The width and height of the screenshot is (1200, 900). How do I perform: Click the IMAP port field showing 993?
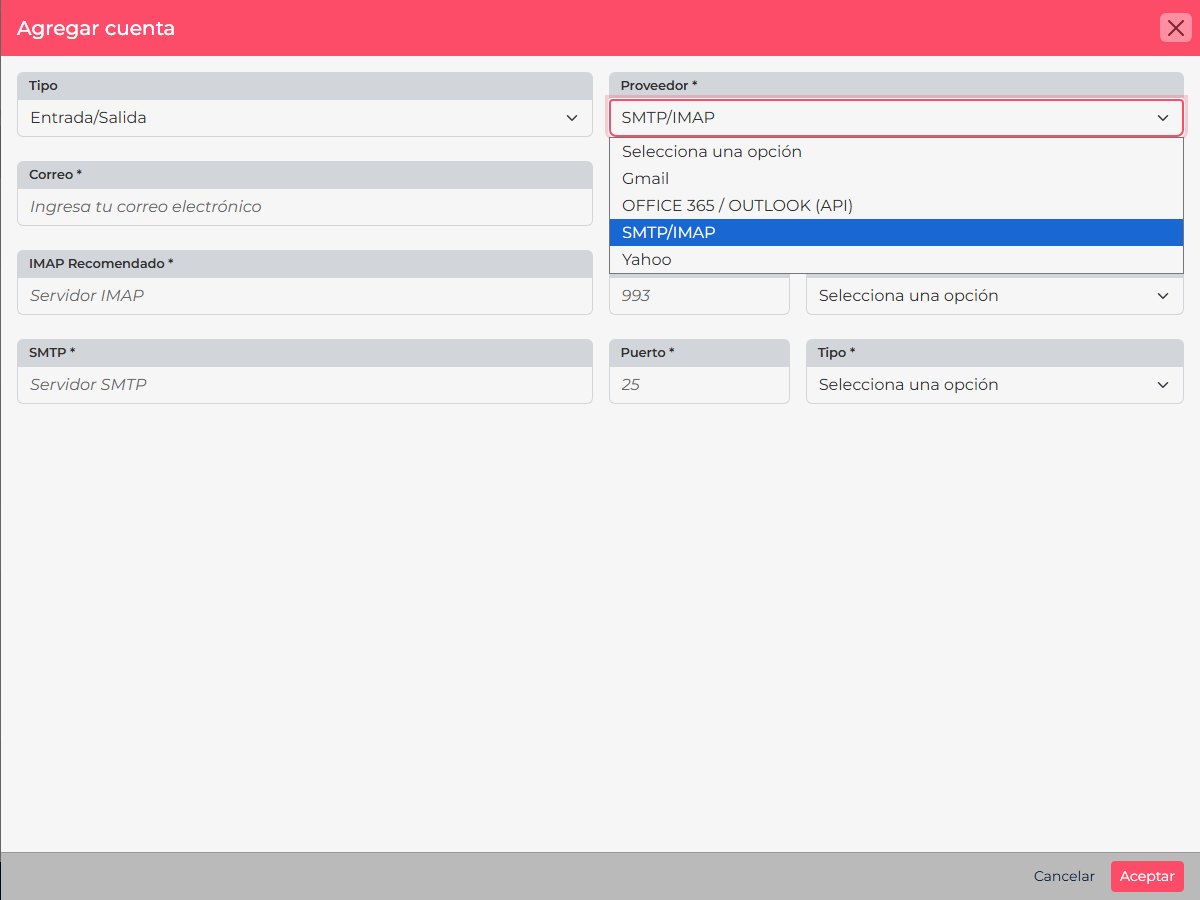699,296
